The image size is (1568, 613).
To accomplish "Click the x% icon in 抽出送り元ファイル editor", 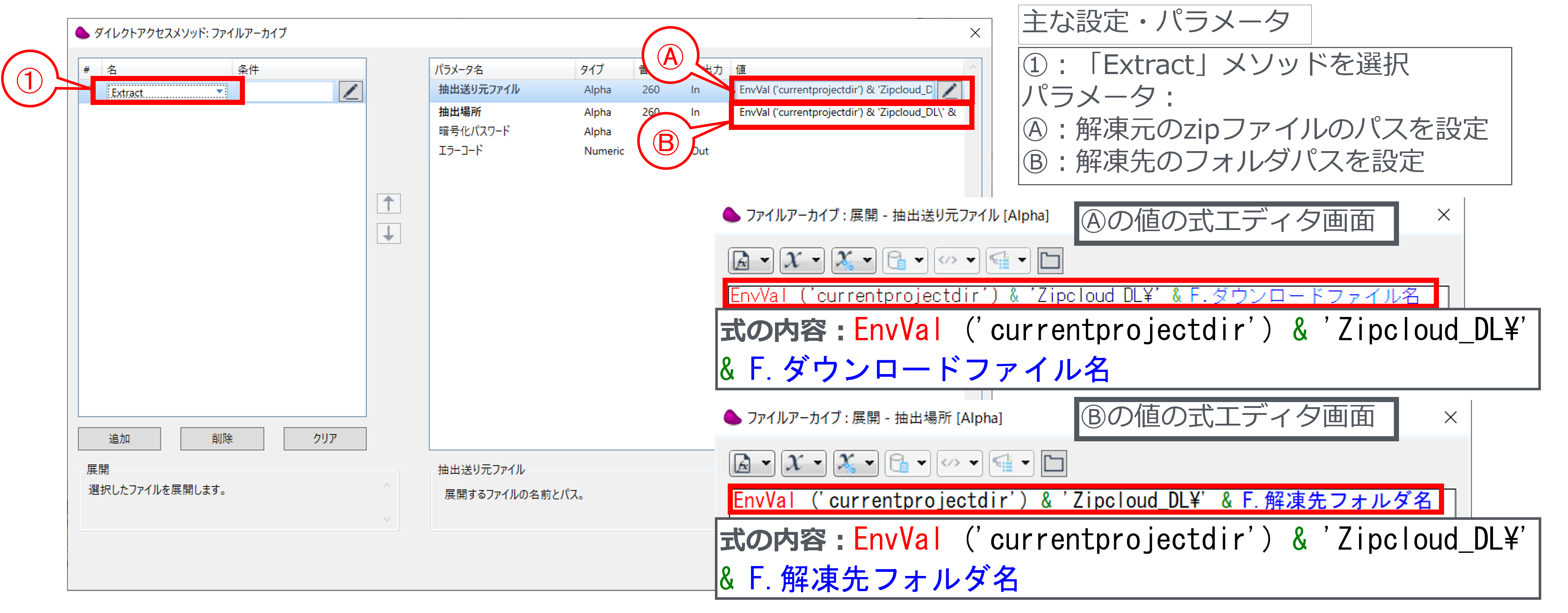I will click(x=854, y=261).
